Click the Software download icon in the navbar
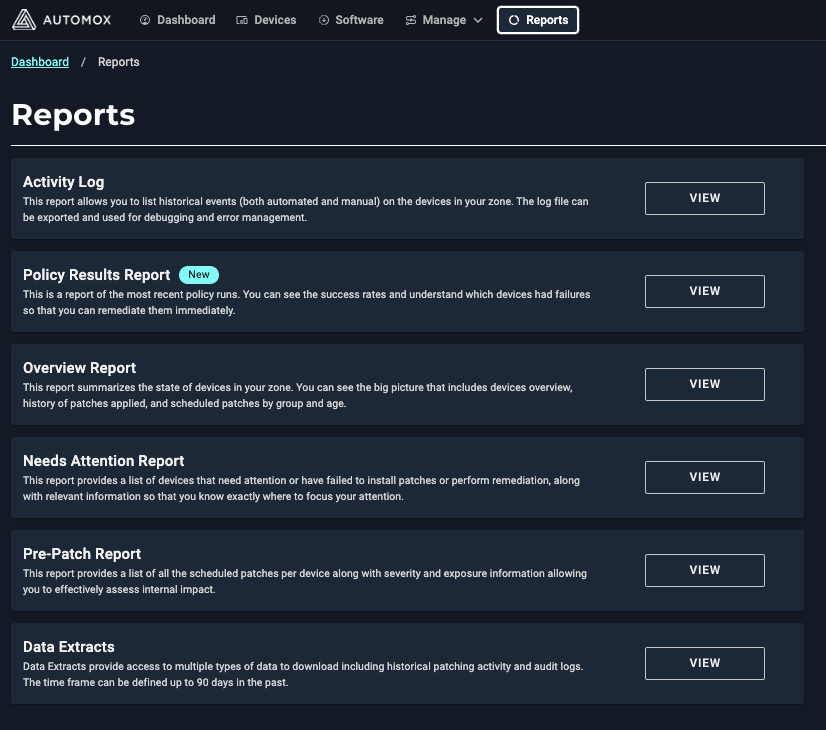The width and height of the screenshot is (826, 730). tap(322, 19)
